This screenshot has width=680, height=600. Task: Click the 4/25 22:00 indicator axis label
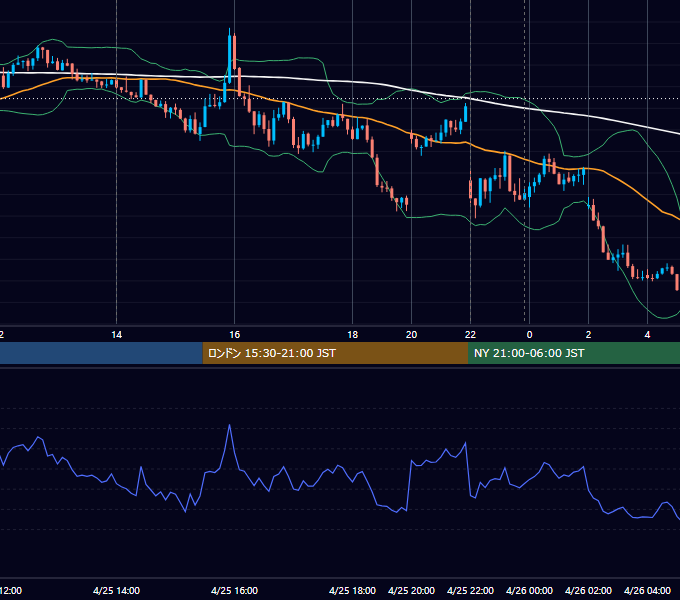[471, 590]
